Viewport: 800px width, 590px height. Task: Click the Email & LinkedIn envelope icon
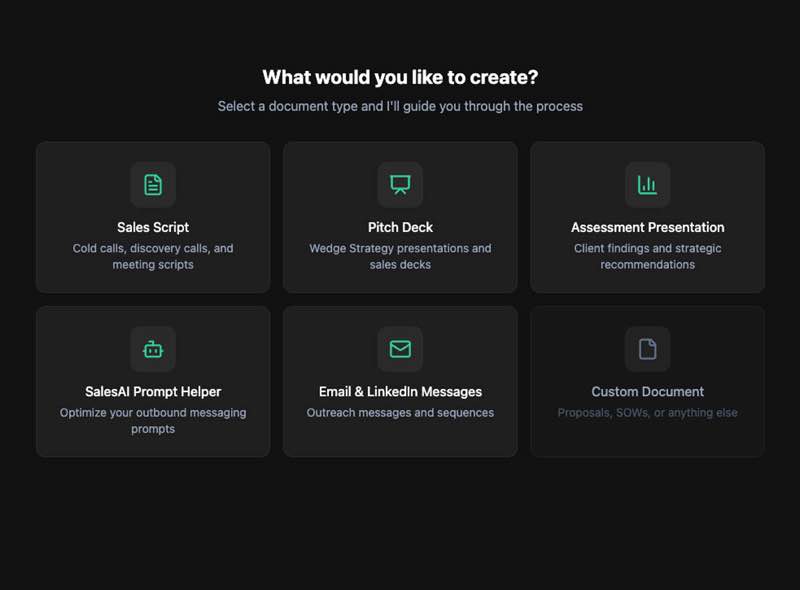click(x=400, y=349)
